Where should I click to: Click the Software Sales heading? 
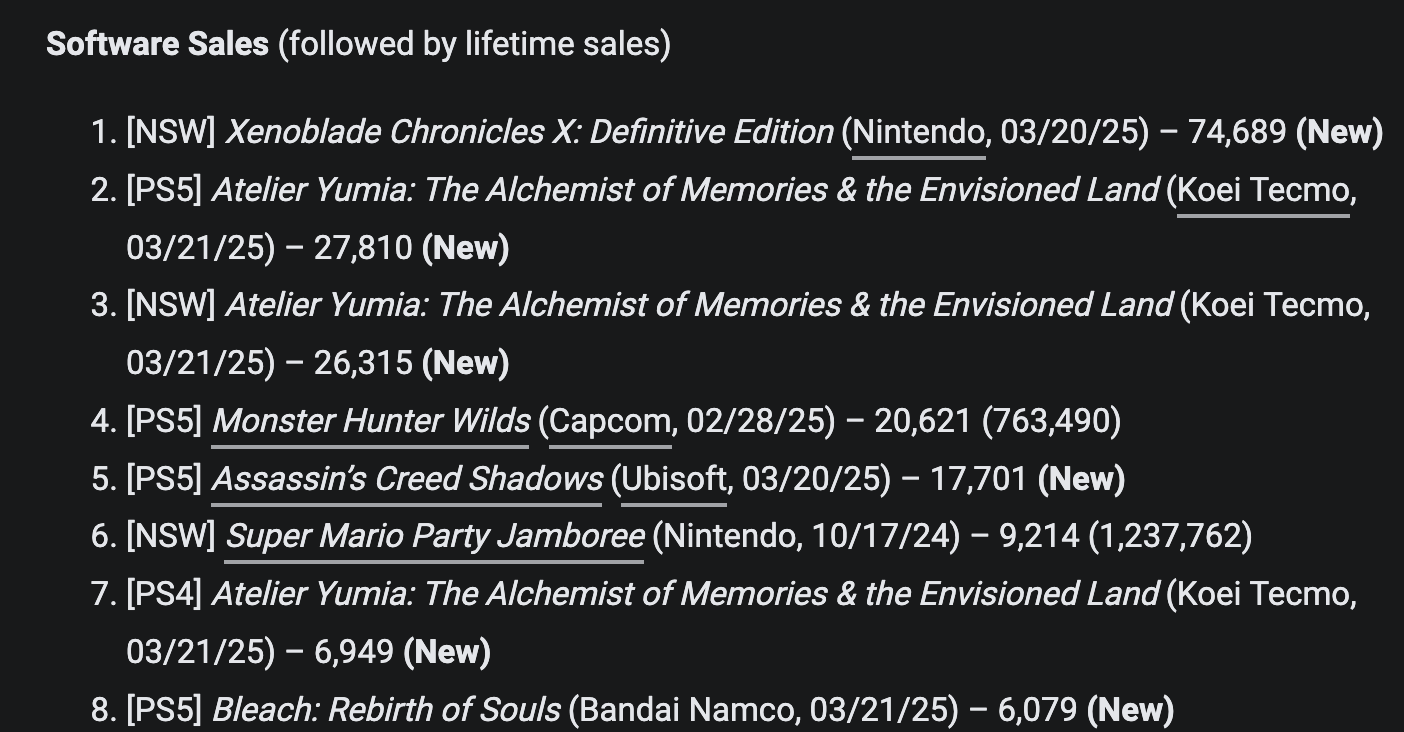[x=158, y=44]
